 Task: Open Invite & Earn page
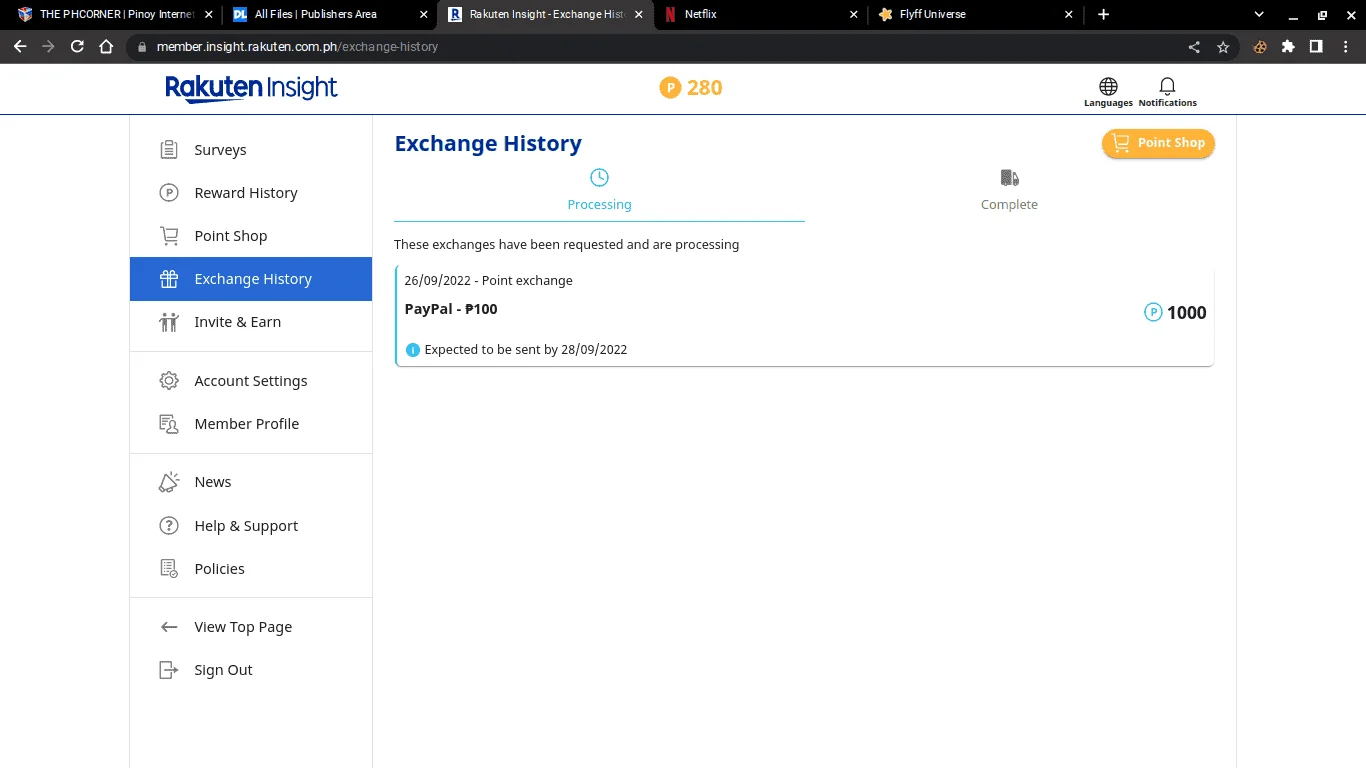[250, 322]
